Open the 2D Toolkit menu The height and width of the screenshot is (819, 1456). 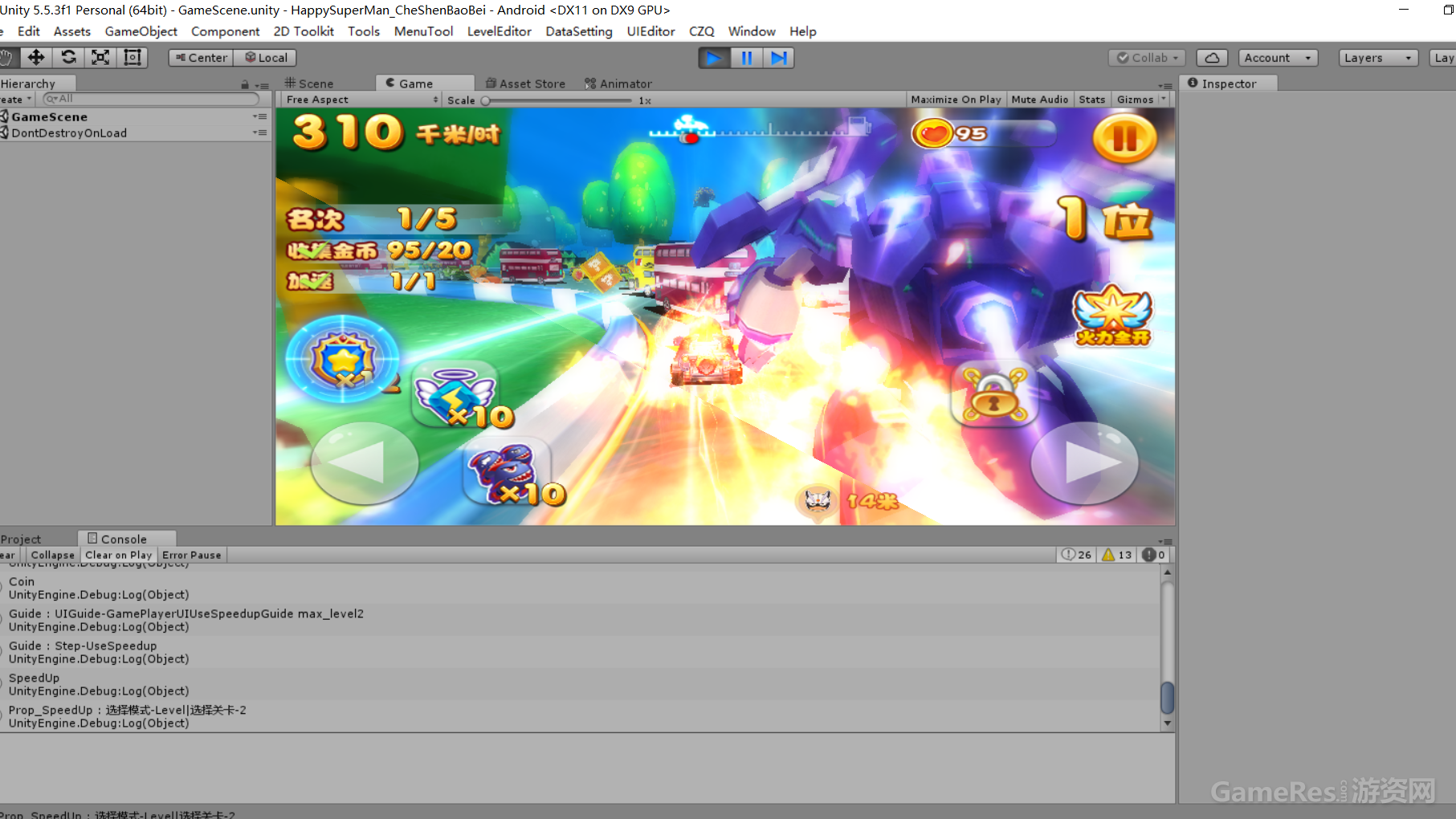tap(304, 31)
